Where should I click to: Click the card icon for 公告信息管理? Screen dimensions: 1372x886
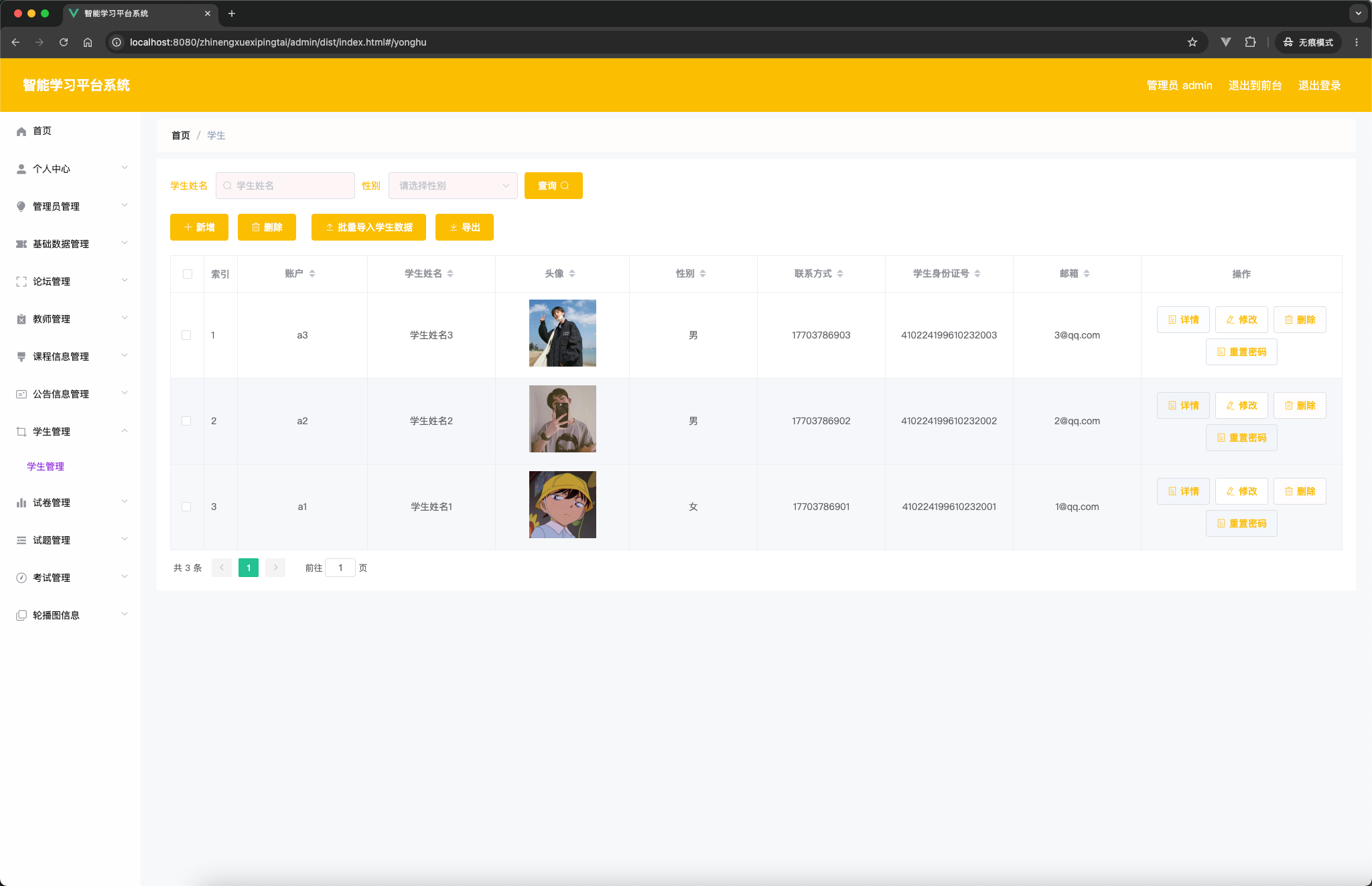21,394
